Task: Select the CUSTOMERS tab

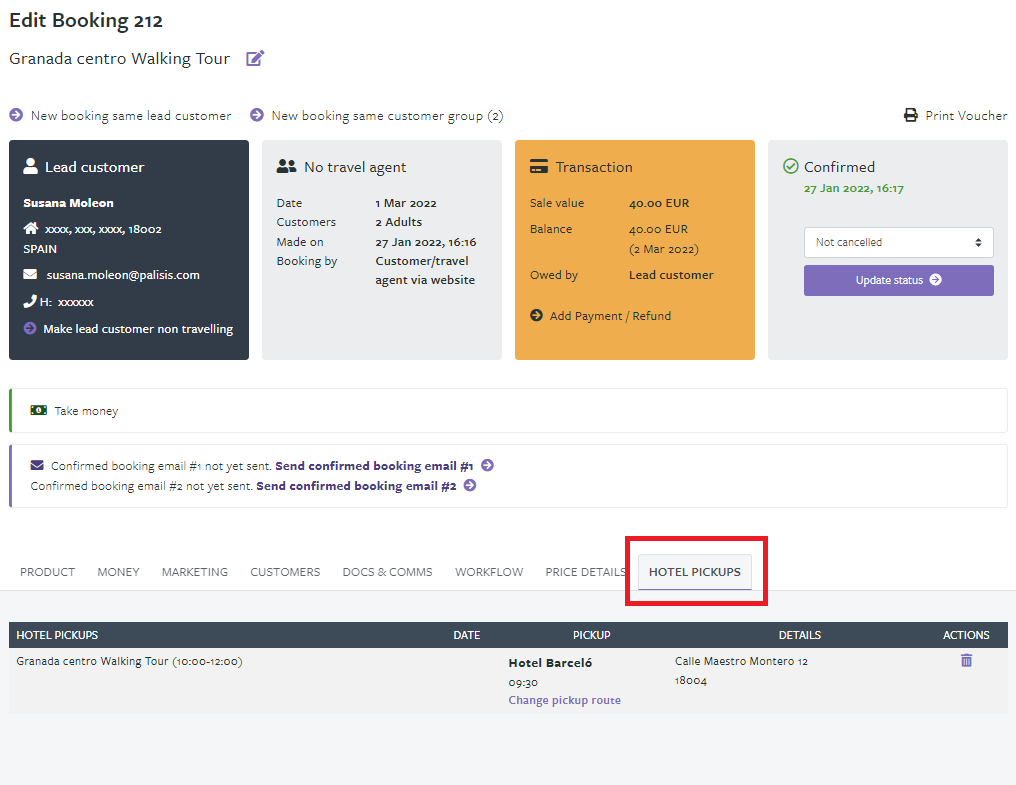Action: 285,572
